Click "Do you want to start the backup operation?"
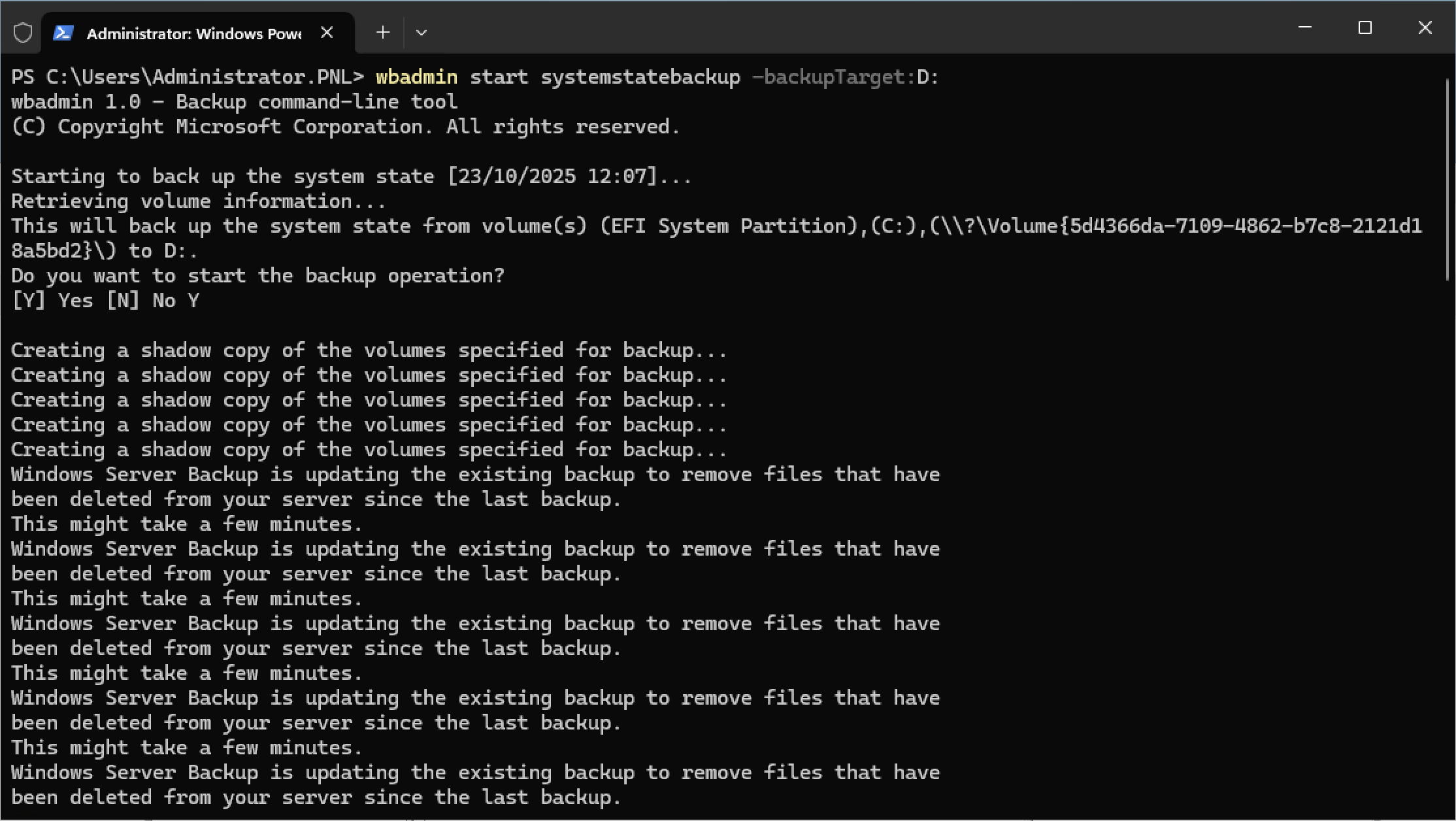Image resolution: width=1456 pixels, height=821 pixels. click(257, 276)
